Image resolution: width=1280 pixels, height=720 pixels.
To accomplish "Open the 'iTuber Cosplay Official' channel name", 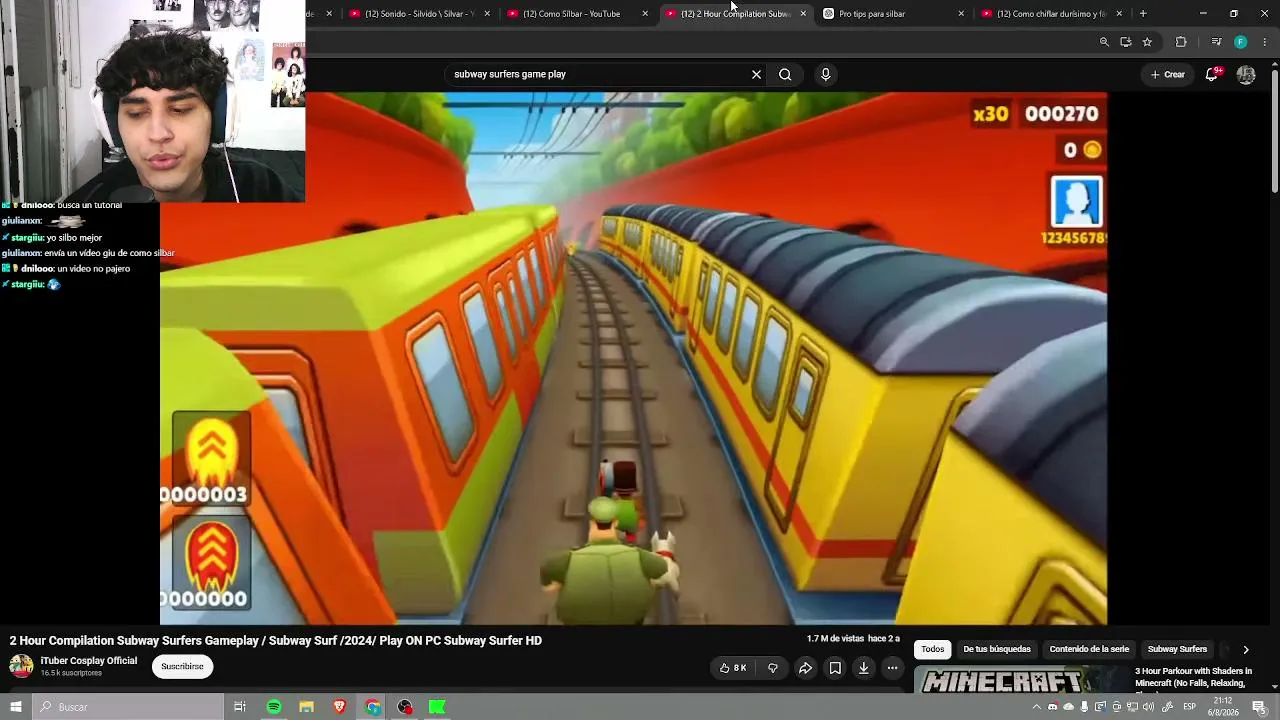I will [89, 661].
